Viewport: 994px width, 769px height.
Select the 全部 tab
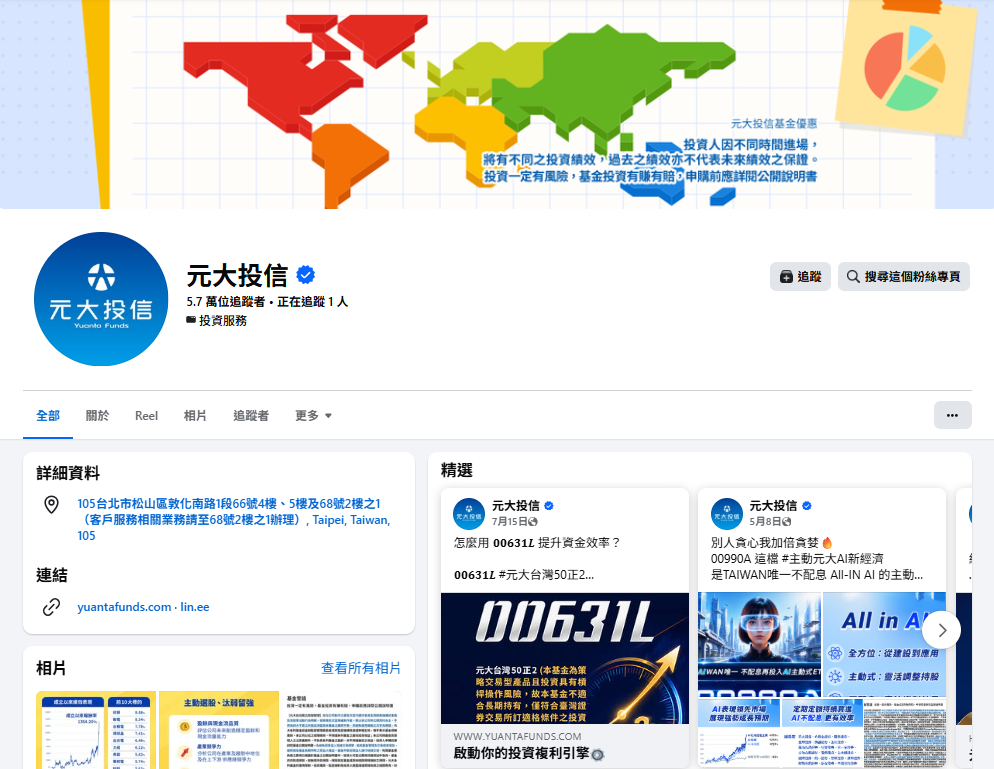[x=48, y=416]
